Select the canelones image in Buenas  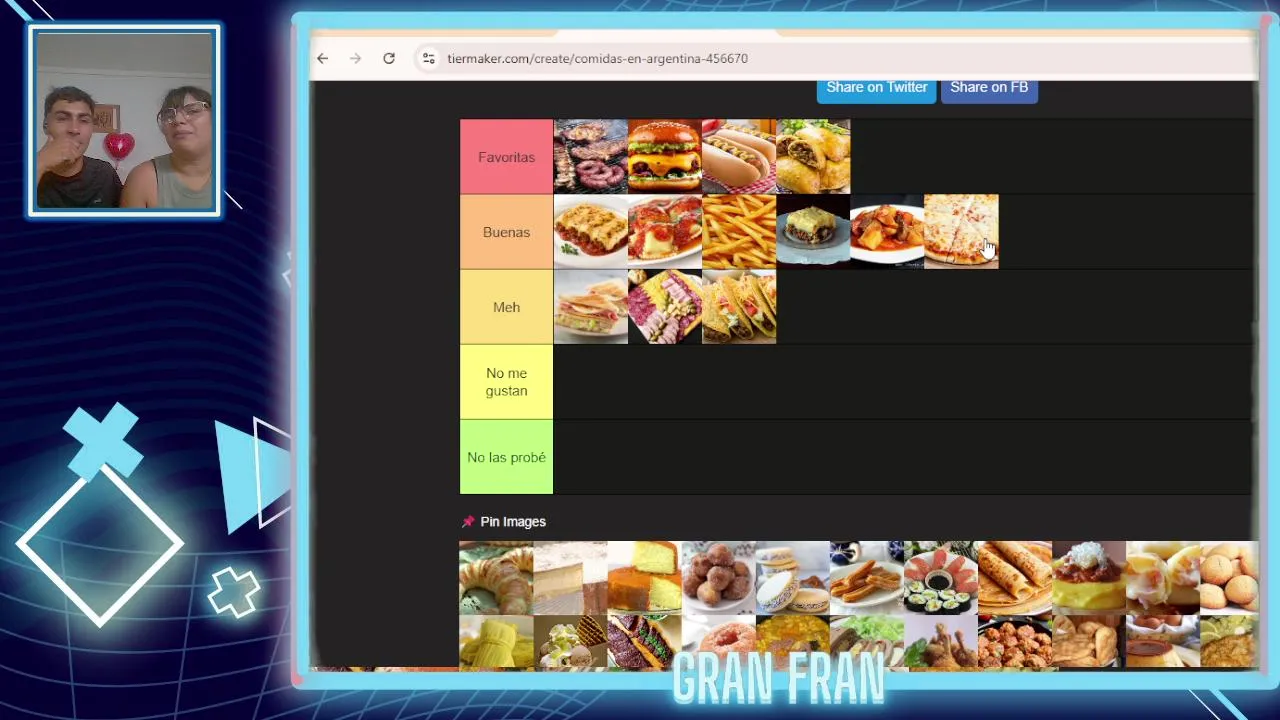point(591,232)
